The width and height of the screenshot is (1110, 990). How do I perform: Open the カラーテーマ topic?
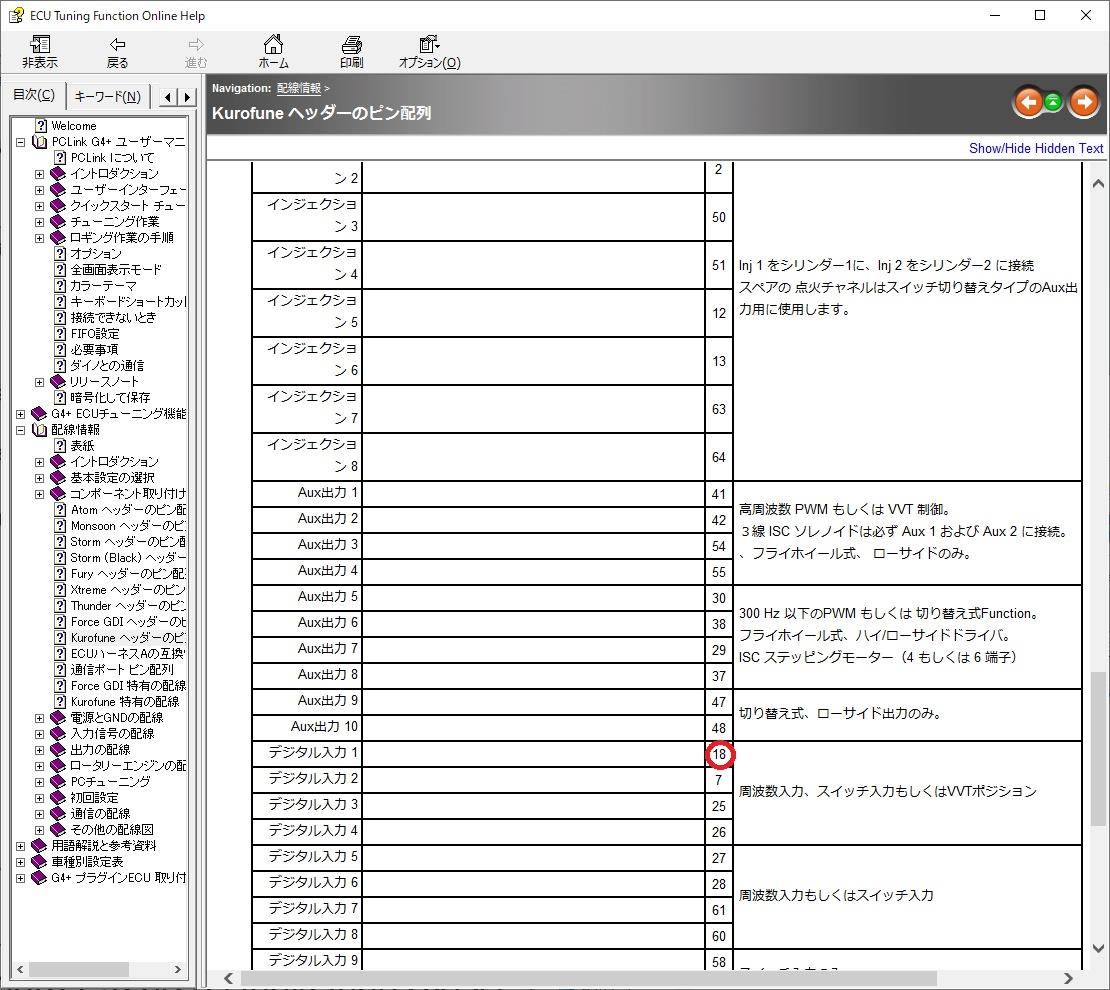coord(103,285)
